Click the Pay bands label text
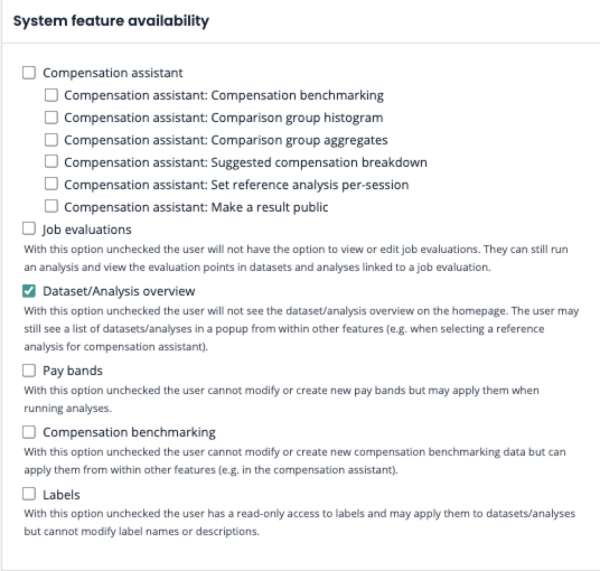The image size is (600, 571). (73, 370)
